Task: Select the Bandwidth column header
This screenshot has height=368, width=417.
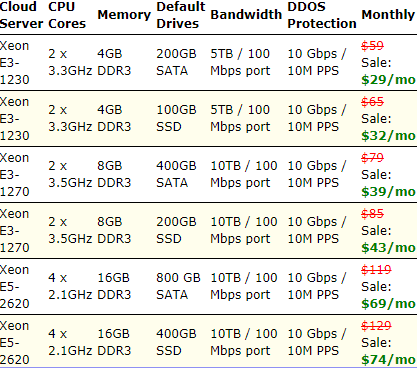Action: [246, 15]
